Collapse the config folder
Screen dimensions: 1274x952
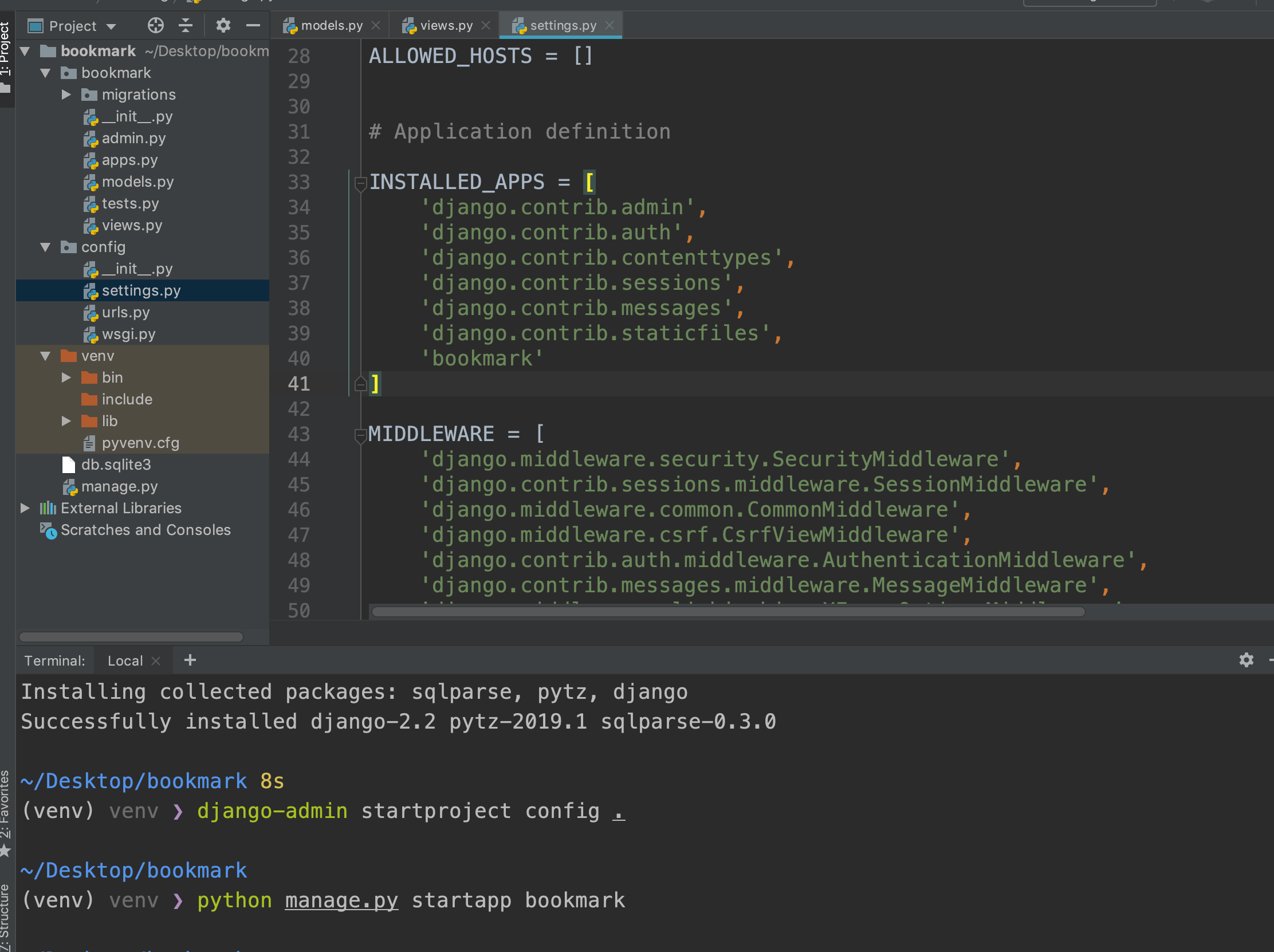point(45,247)
